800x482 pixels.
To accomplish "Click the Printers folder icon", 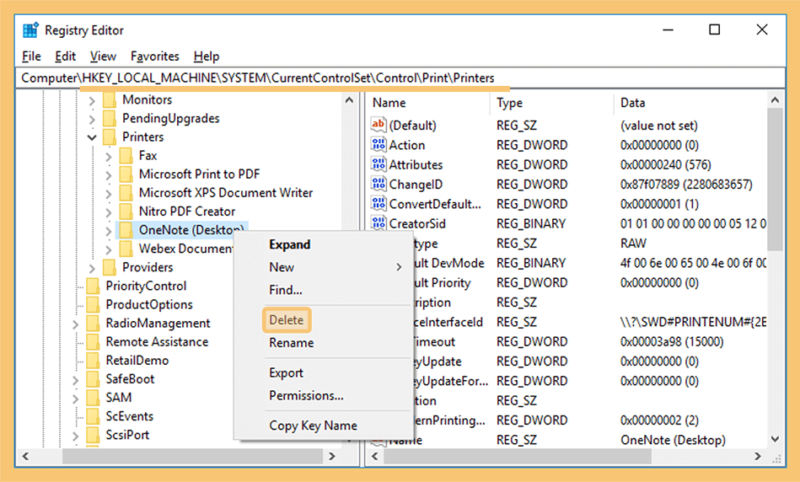I will (x=109, y=137).
